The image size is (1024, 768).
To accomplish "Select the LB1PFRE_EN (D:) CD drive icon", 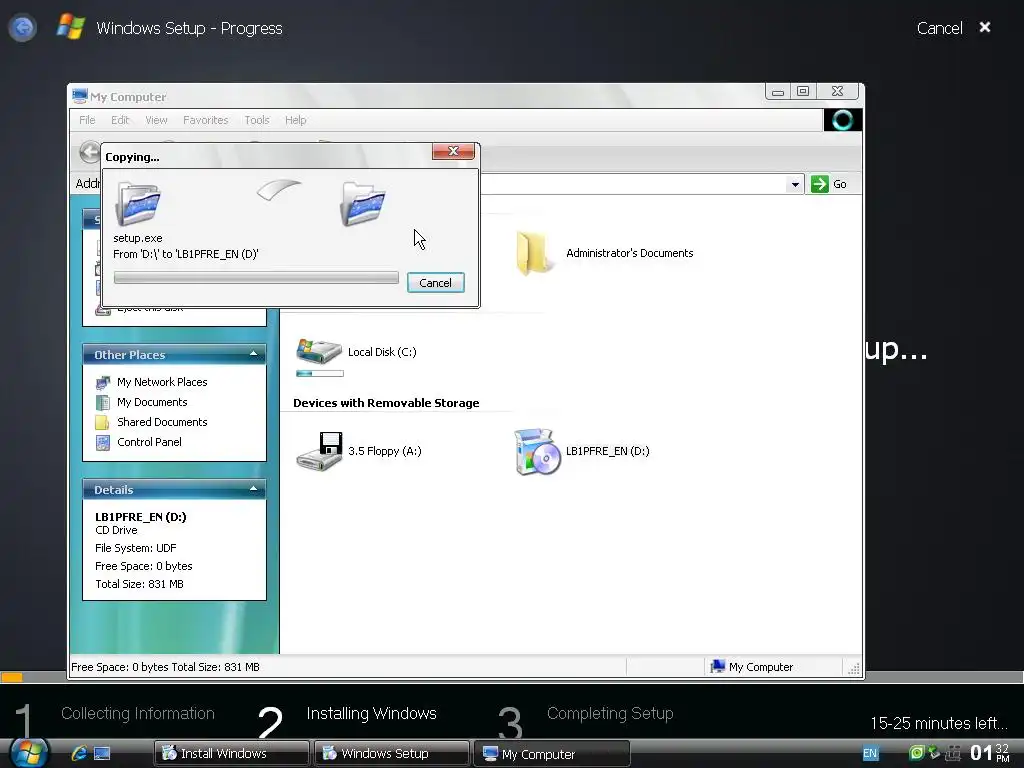I will click(x=537, y=451).
